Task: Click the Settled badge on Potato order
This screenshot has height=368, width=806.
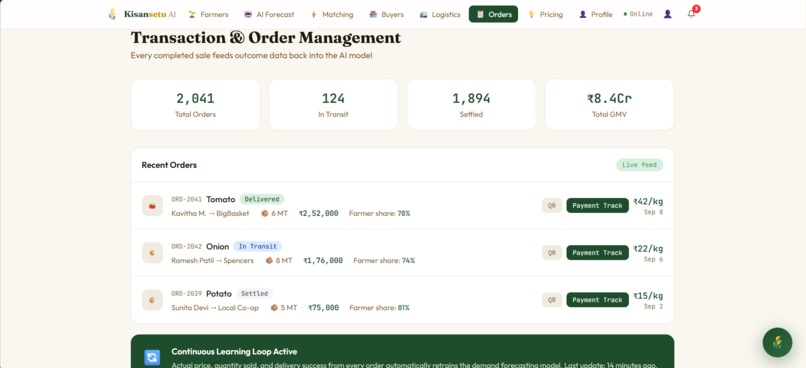Action: [x=254, y=293]
